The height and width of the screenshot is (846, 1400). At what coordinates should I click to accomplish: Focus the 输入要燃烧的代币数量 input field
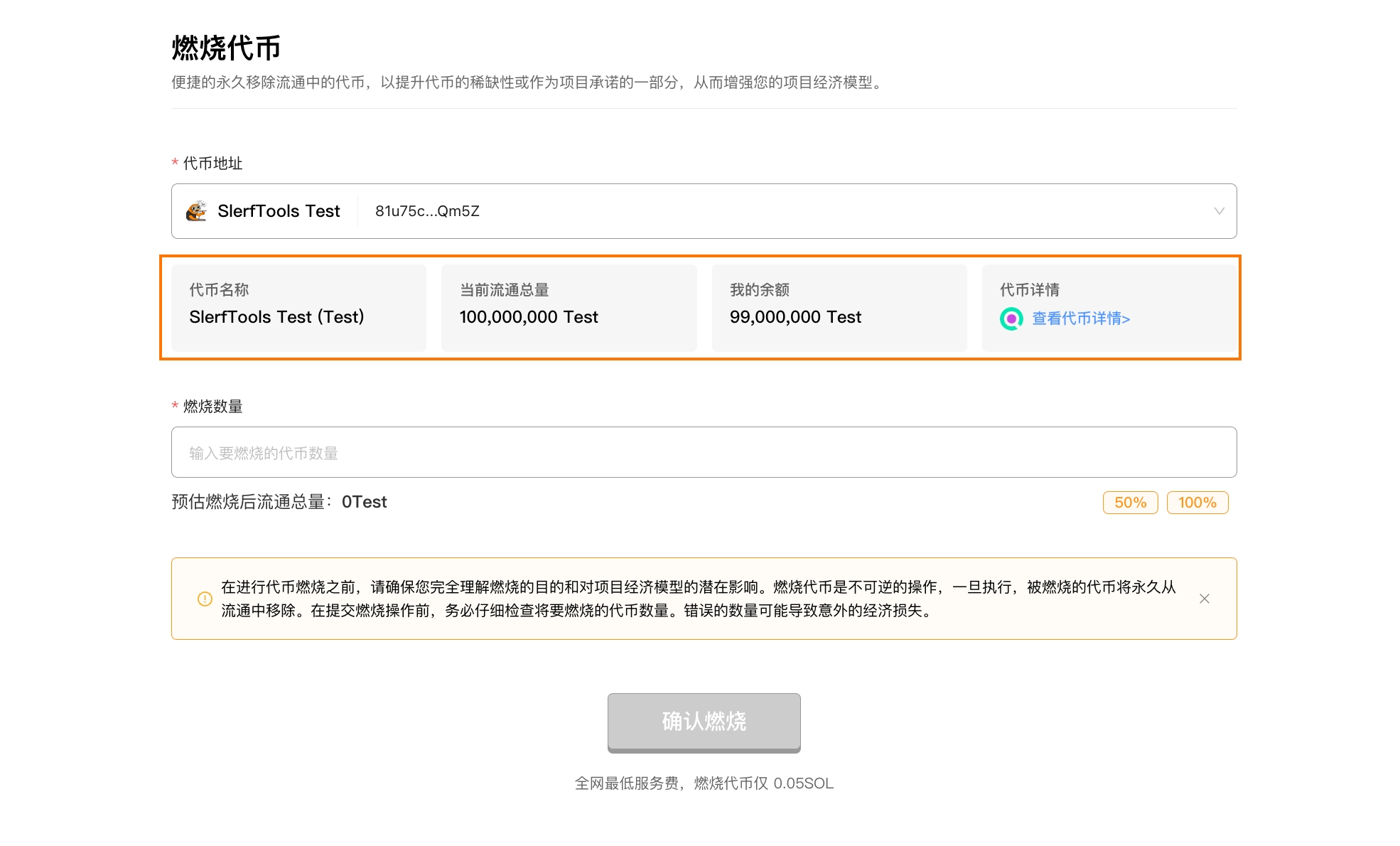[704, 453]
